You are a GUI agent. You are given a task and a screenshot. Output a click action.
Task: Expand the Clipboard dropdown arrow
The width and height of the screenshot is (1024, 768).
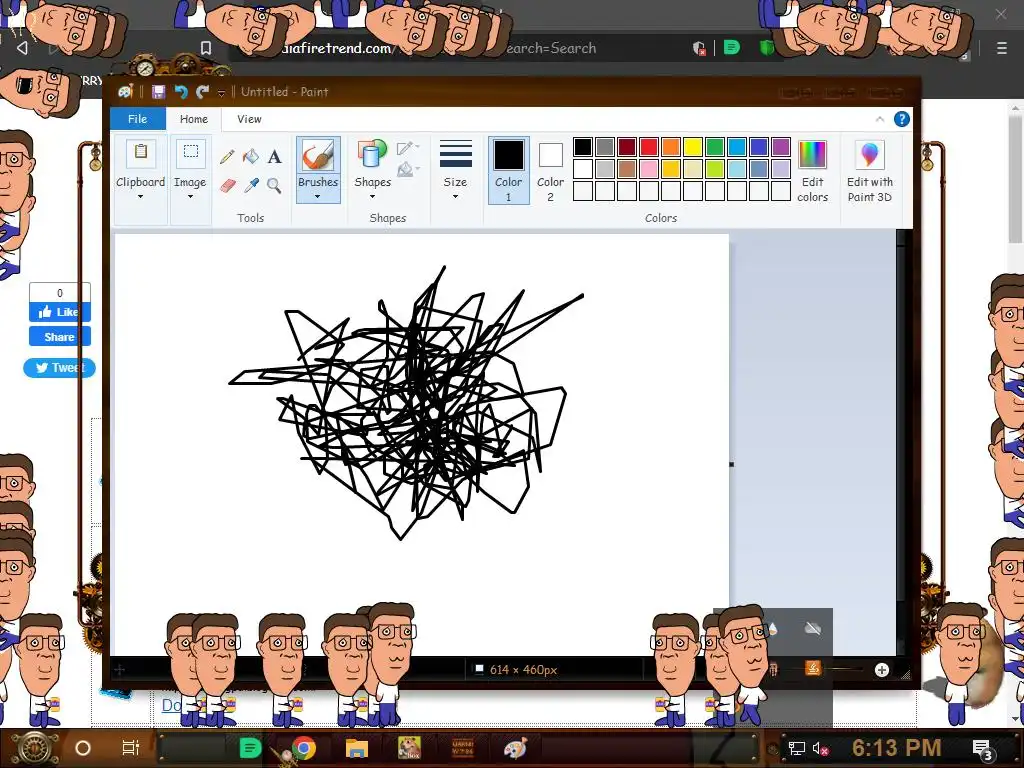(140, 197)
